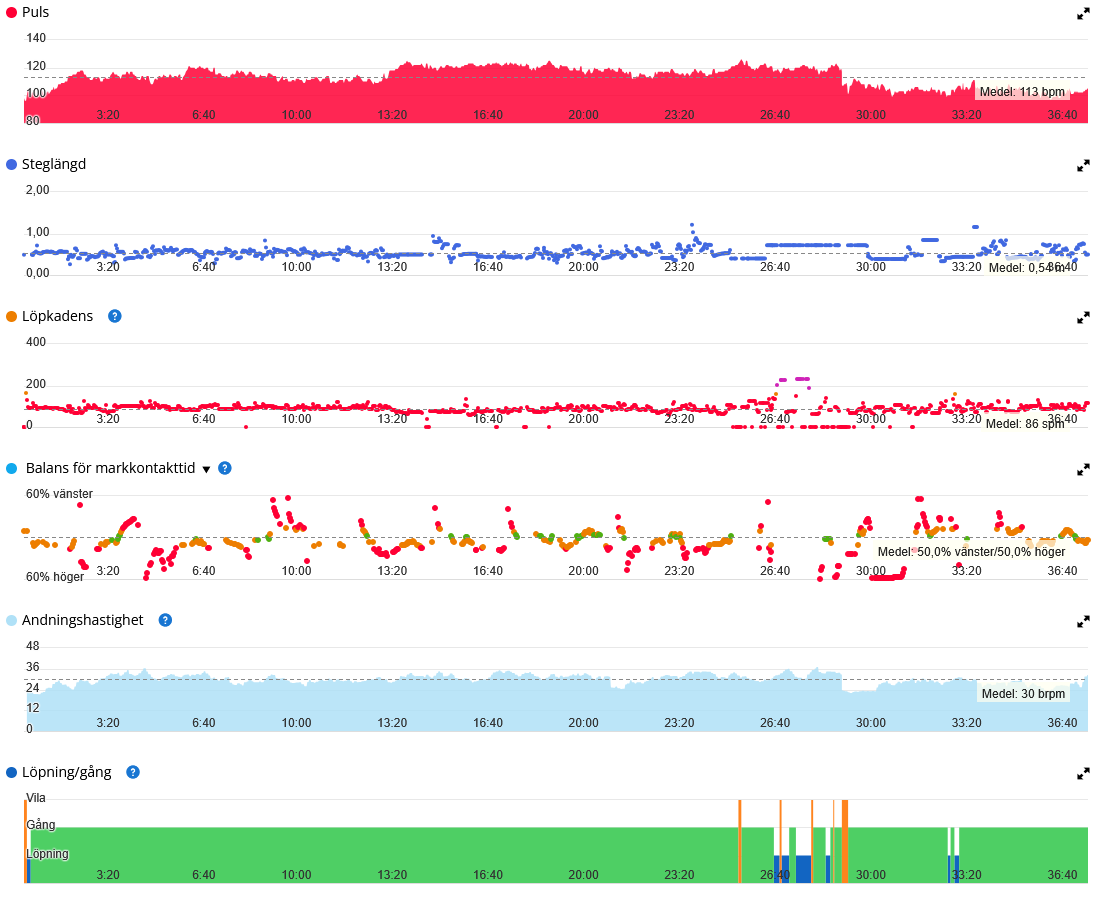Click the light blue Andningshastighet legend dot
The image size is (1100, 897).
tap(11, 621)
